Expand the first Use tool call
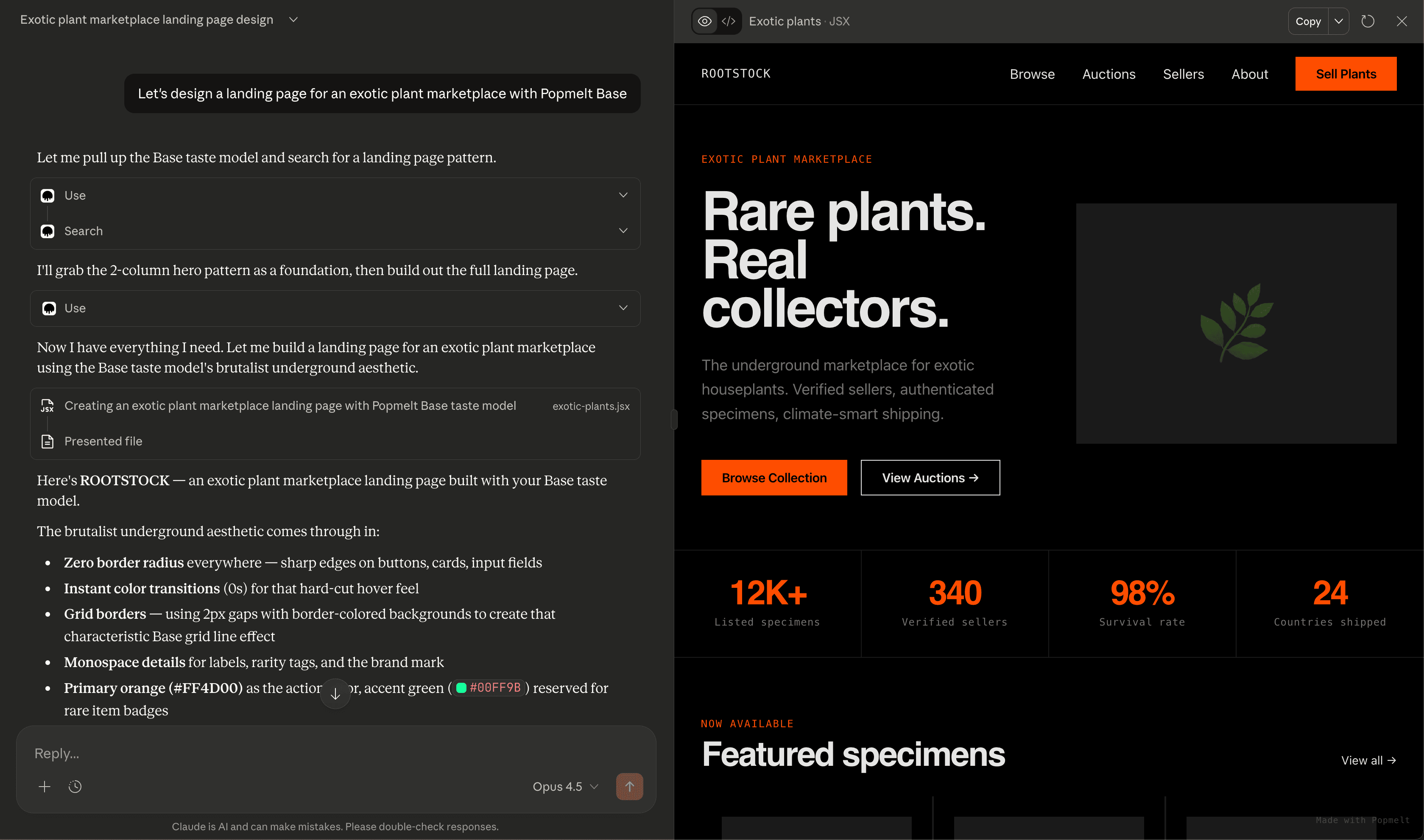Viewport: 1424px width, 840px height. 623,195
